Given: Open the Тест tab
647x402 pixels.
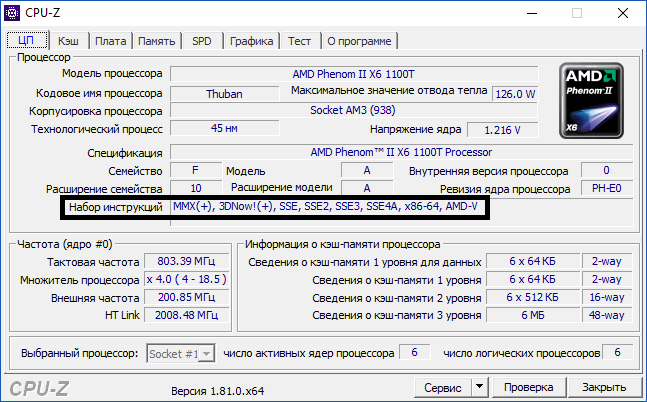Looking at the screenshot, I should click(x=300, y=41).
